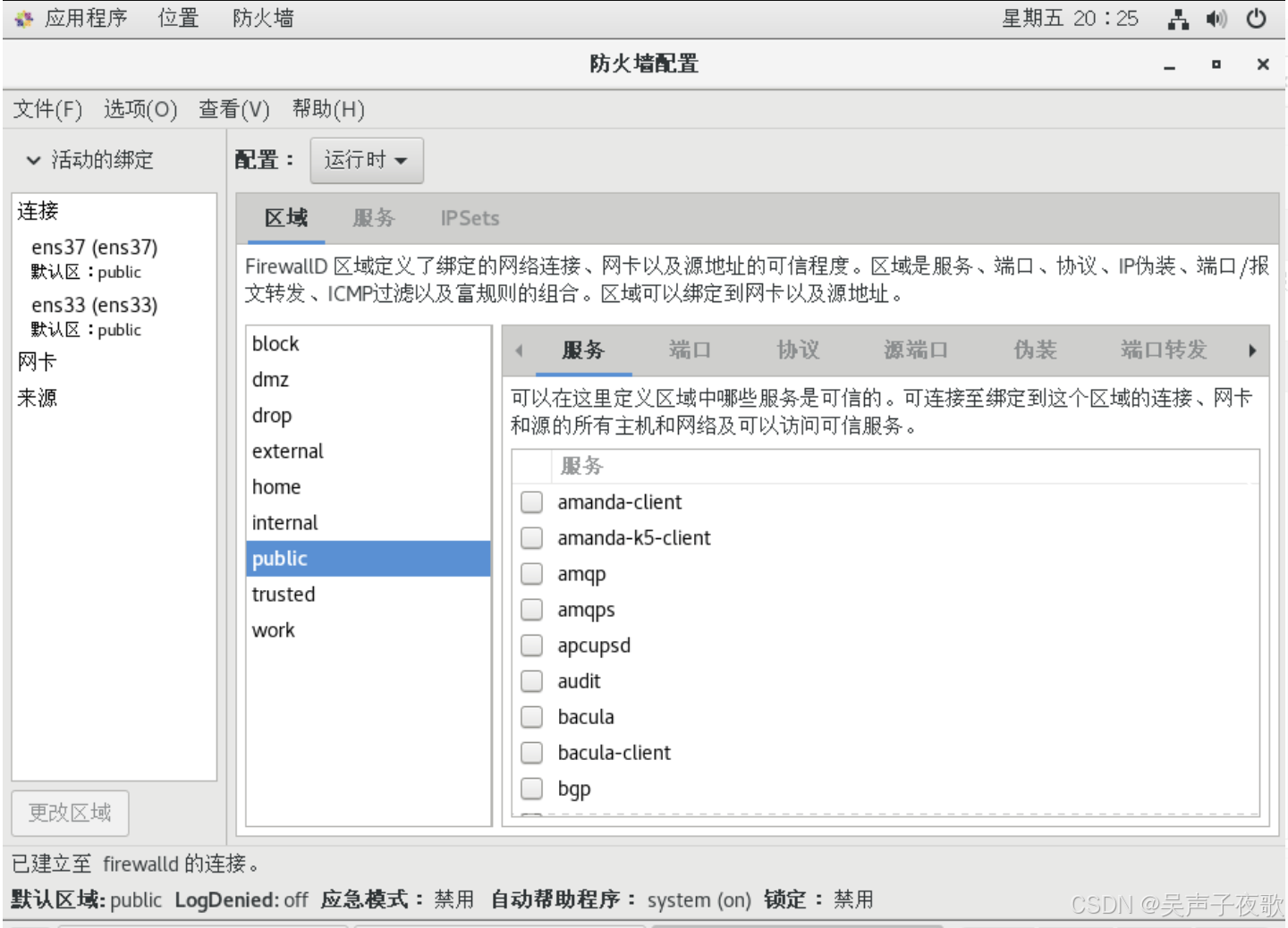
Task: Select the 端口转发 port forwarding tab
Action: (x=1164, y=350)
